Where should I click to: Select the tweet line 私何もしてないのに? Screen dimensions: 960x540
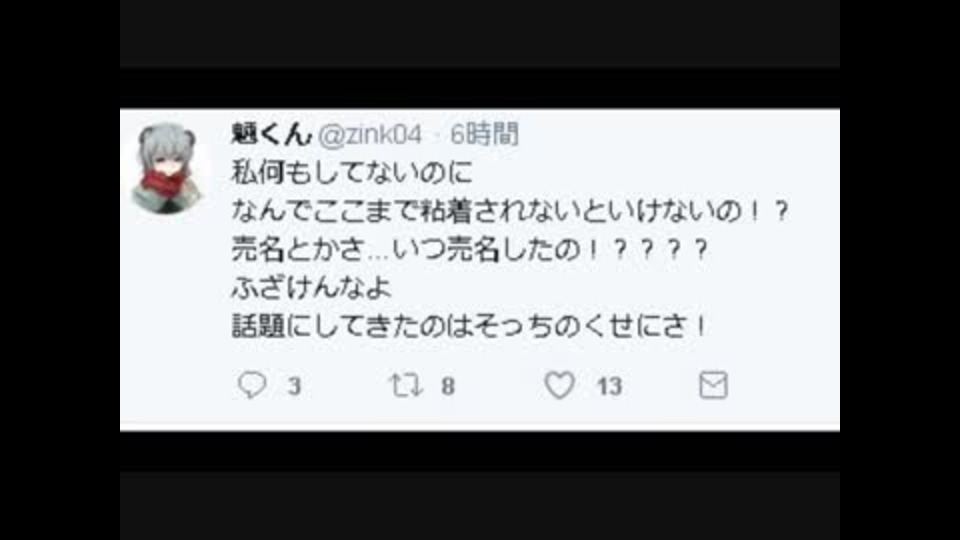click(x=353, y=173)
